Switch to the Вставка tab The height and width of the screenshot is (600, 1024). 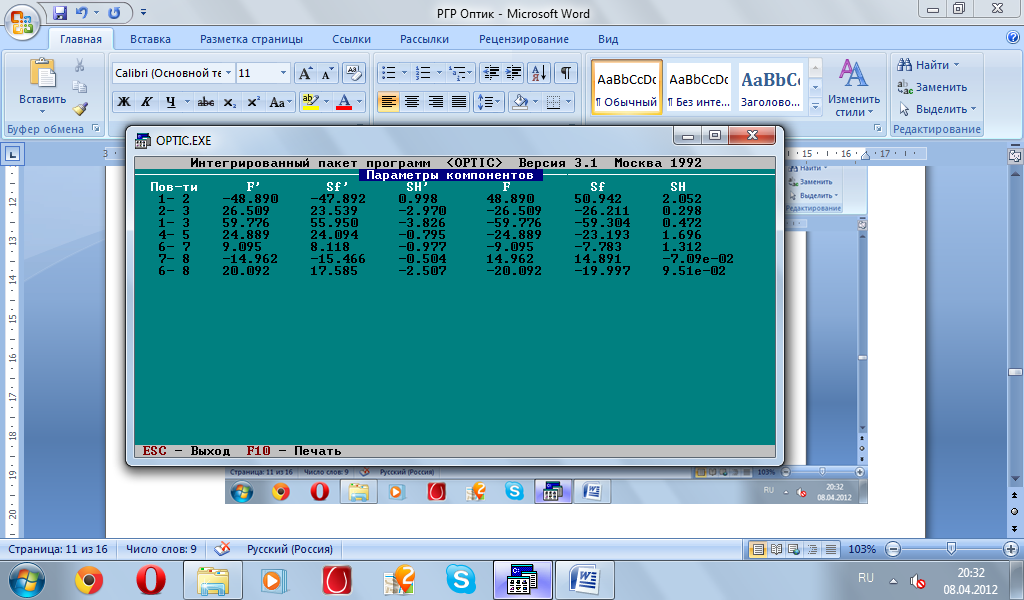(x=150, y=39)
